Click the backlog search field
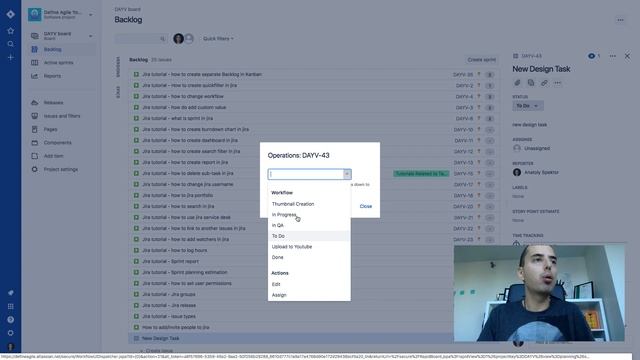This screenshot has height=360, width=640. [x=141, y=39]
